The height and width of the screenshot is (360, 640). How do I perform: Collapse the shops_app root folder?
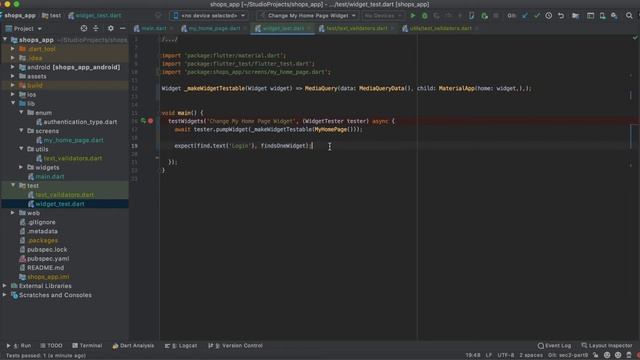coord(5,40)
